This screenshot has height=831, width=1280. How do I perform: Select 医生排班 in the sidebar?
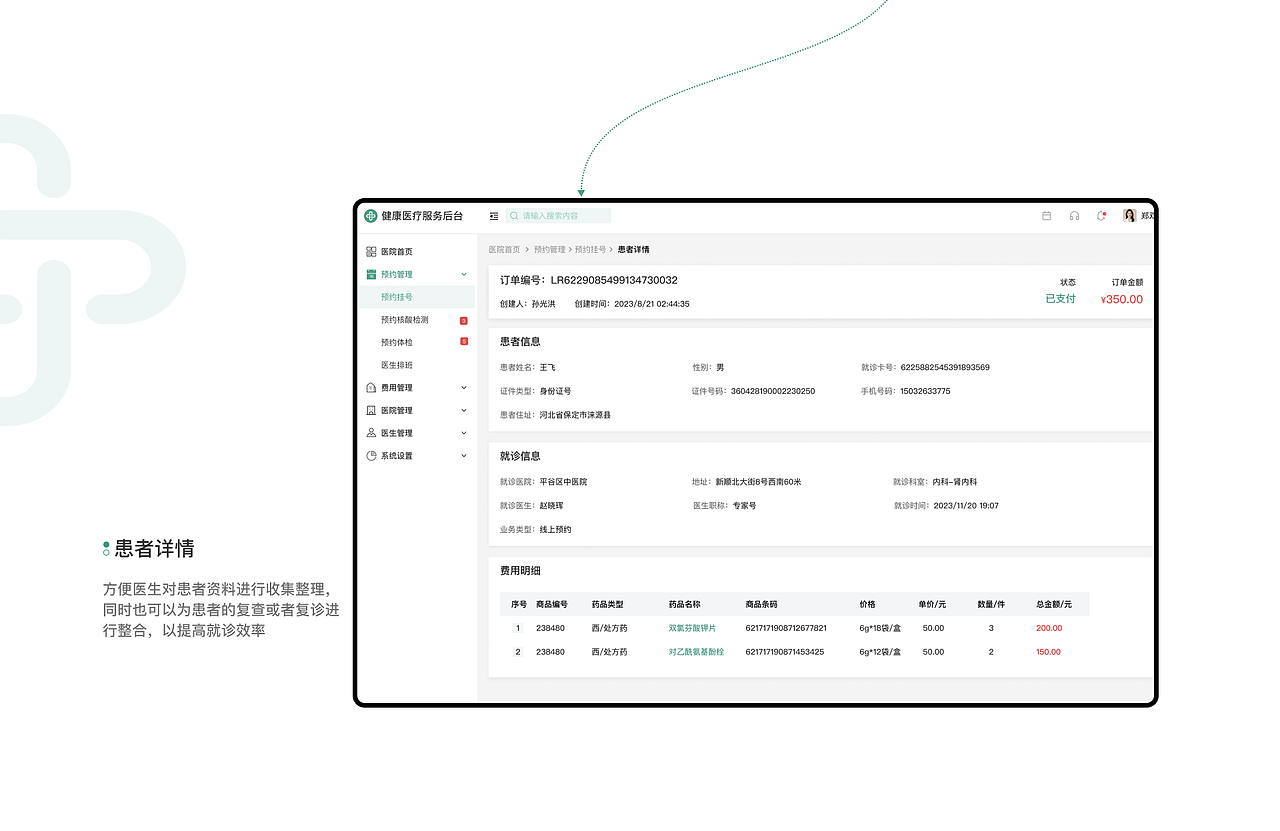397,365
